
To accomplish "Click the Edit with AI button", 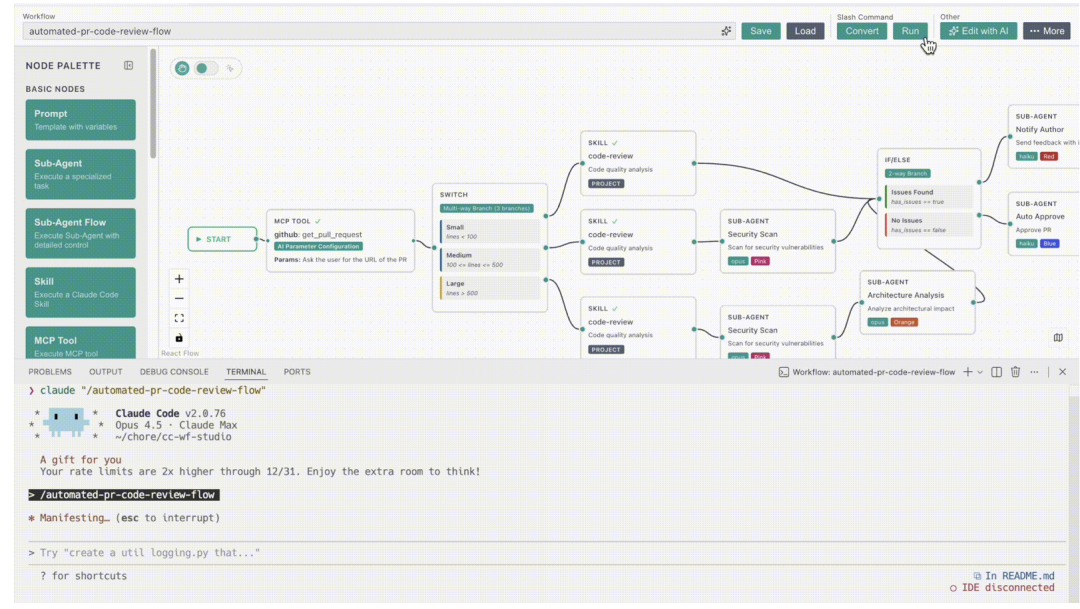I will pyautogui.click(x=978, y=31).
